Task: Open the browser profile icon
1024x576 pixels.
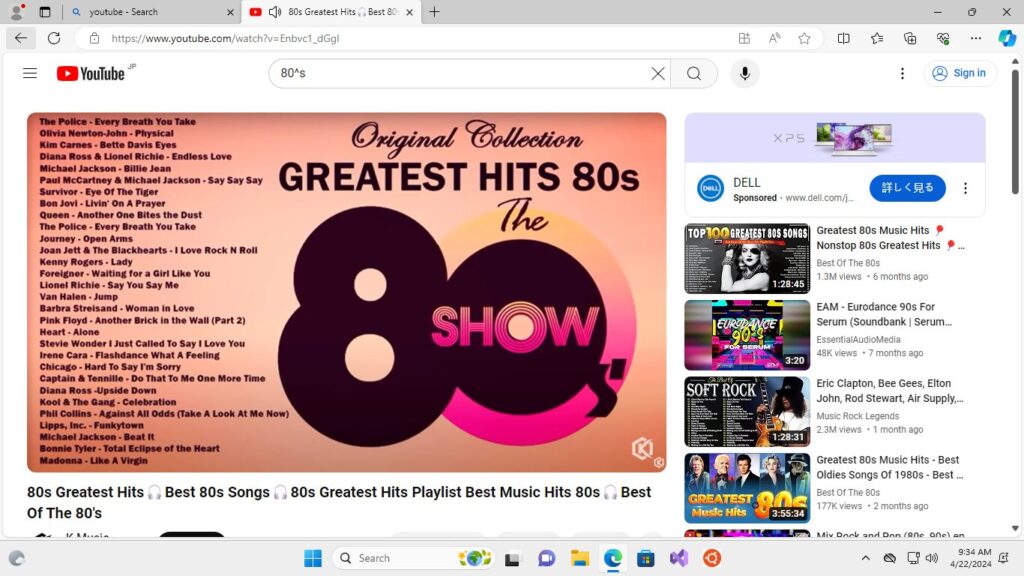Action: [x=17, y=11]
